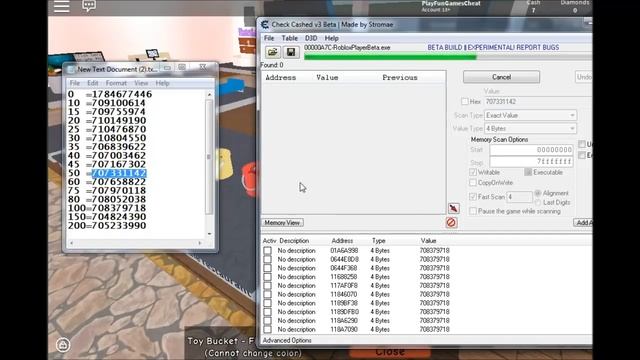Open the Notepad View menu
Image resolution: width=640 pixels, height=360 pixels.
coord(141,83)
